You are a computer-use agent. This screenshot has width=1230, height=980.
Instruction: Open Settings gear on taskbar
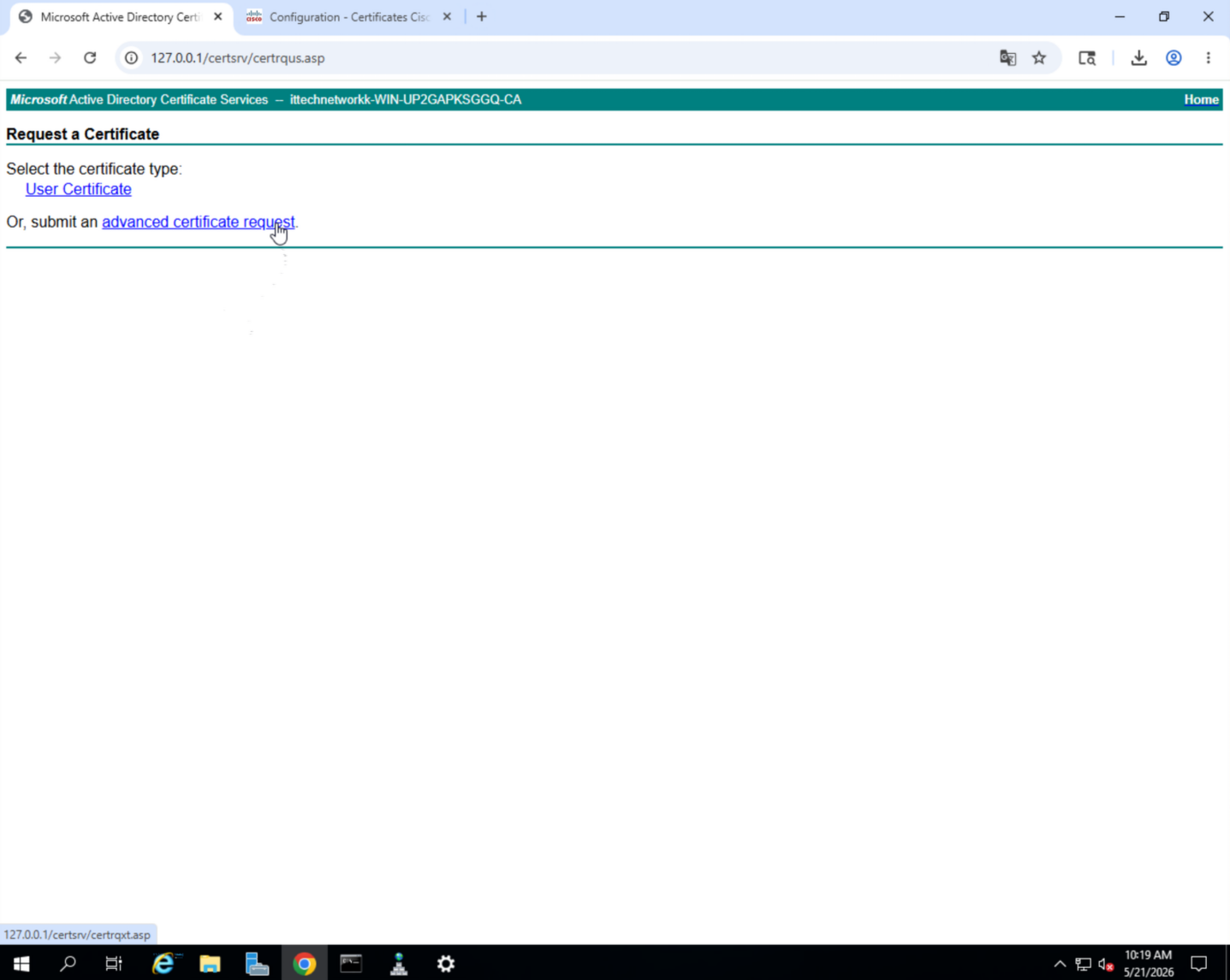click(x=446, y=964)
